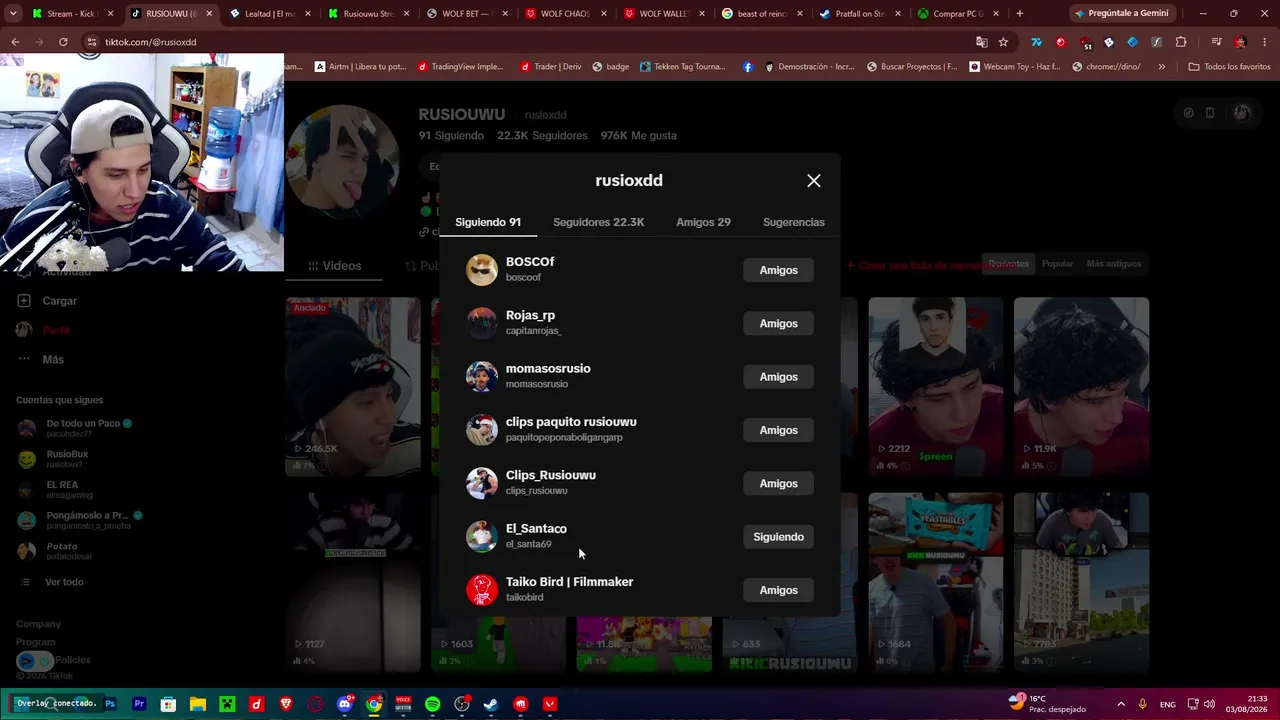Screen dimensions: 1280x720
Task: Open Cargar in TikTok sidebar
Action: click(x=48, y=301)
